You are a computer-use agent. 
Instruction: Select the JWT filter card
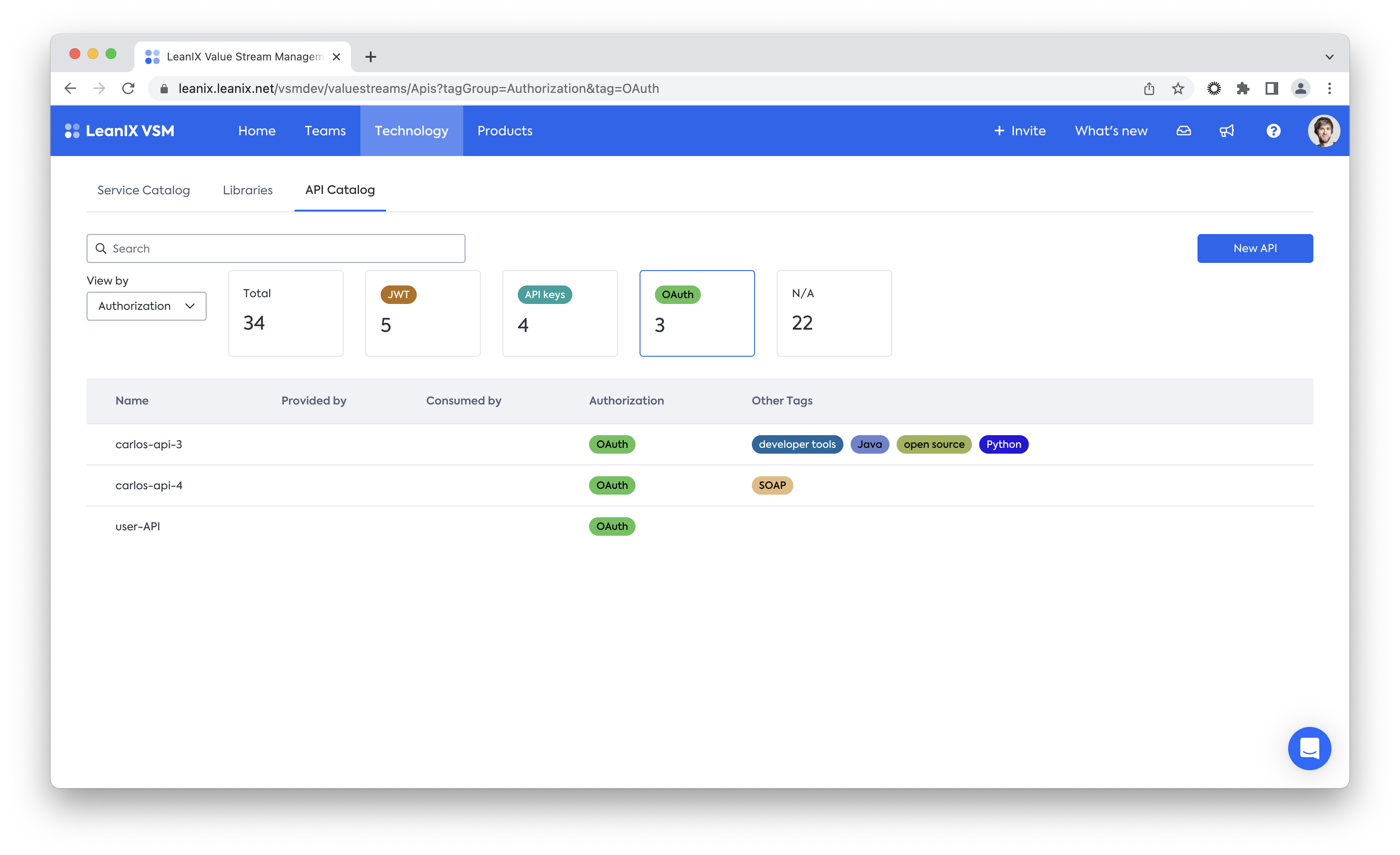423,313
